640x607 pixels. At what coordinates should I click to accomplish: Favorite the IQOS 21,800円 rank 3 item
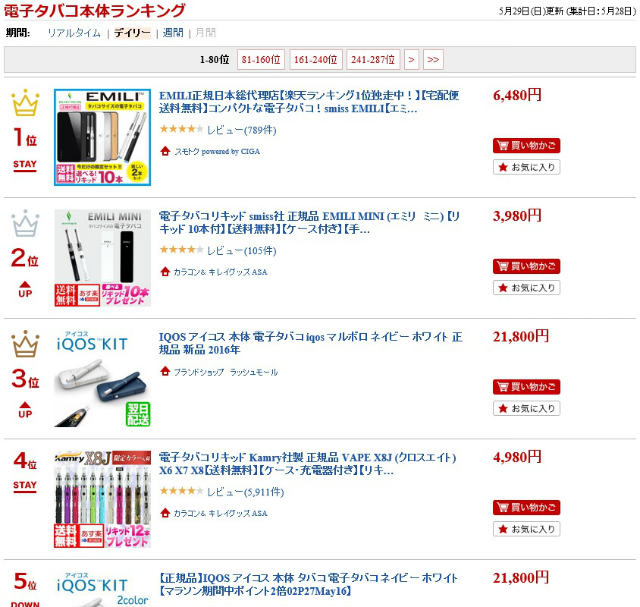click(526, 408)
